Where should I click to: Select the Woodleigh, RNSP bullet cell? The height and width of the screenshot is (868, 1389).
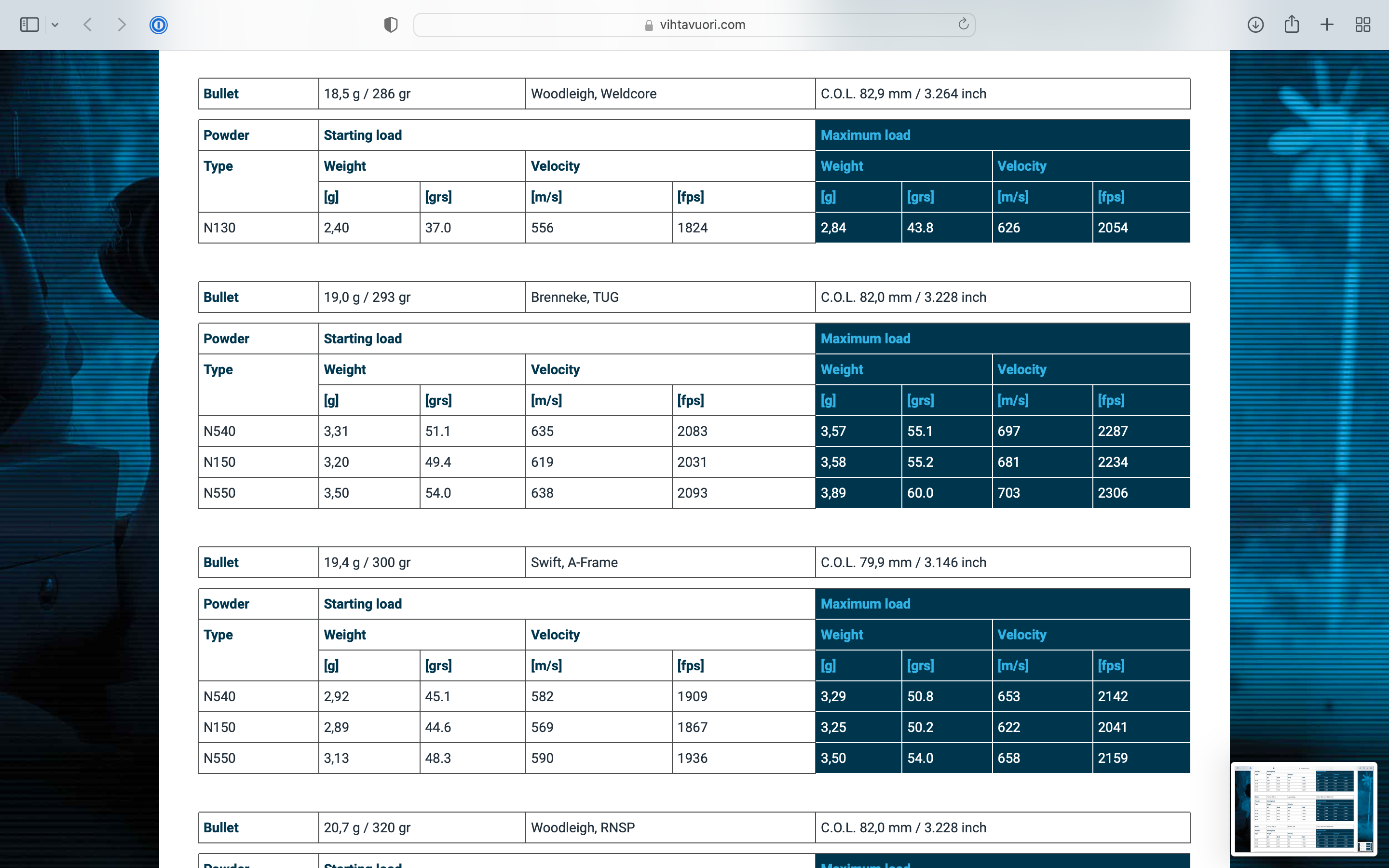pos(670,828)
